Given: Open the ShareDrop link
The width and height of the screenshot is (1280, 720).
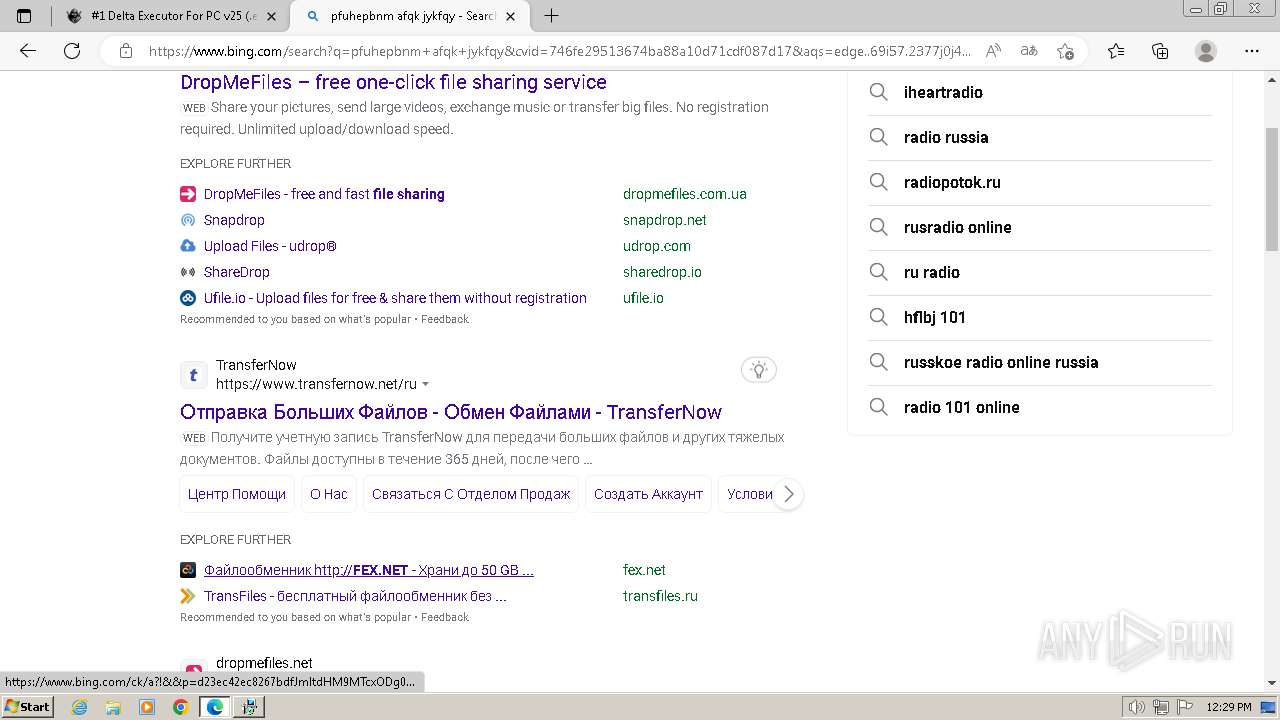Looking at the screenshot, I should point(237,272).
